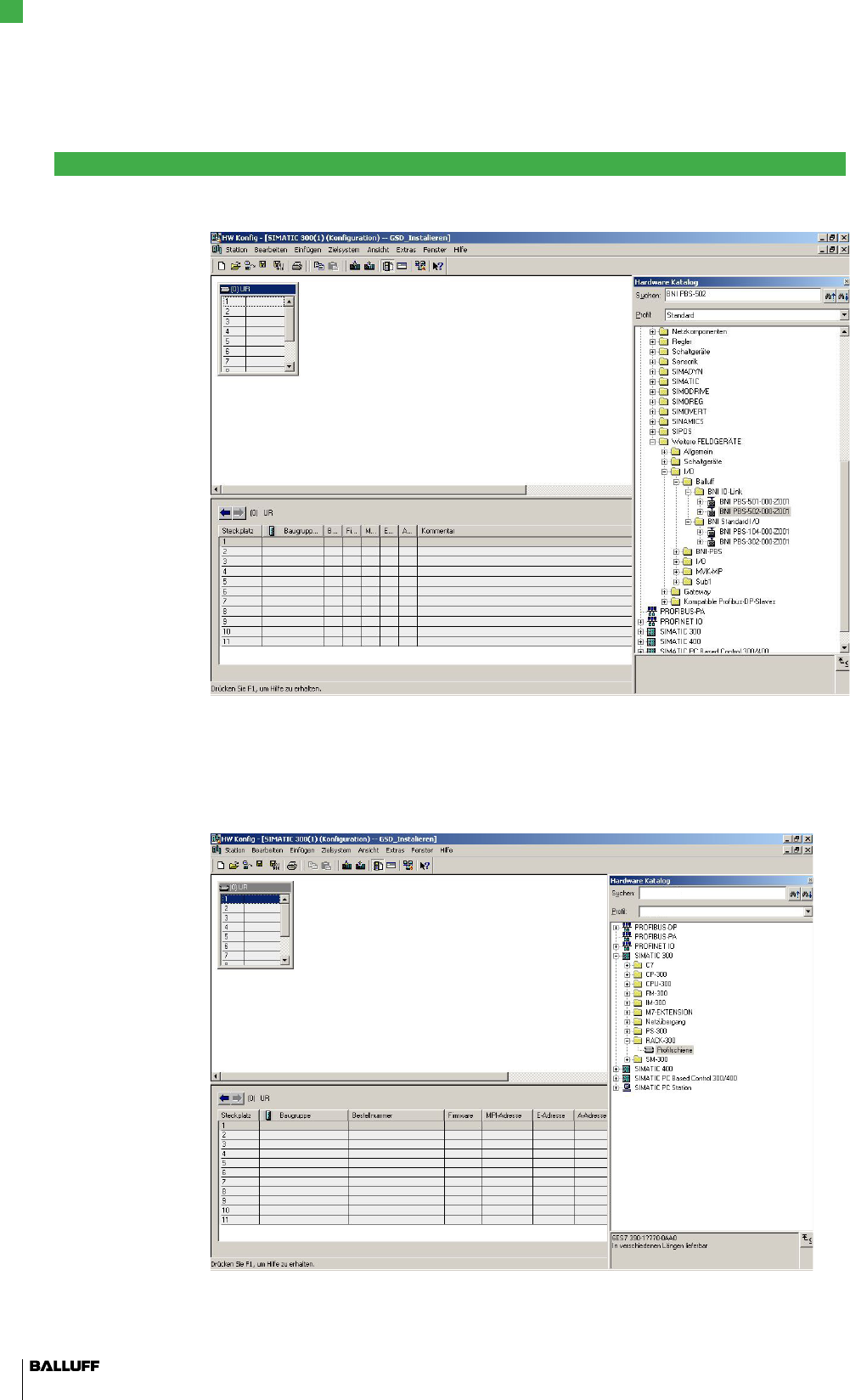Collapse RACK-300 folder in lower catalog
The image size is (850, 1400).
click(x=627, y=1041)
